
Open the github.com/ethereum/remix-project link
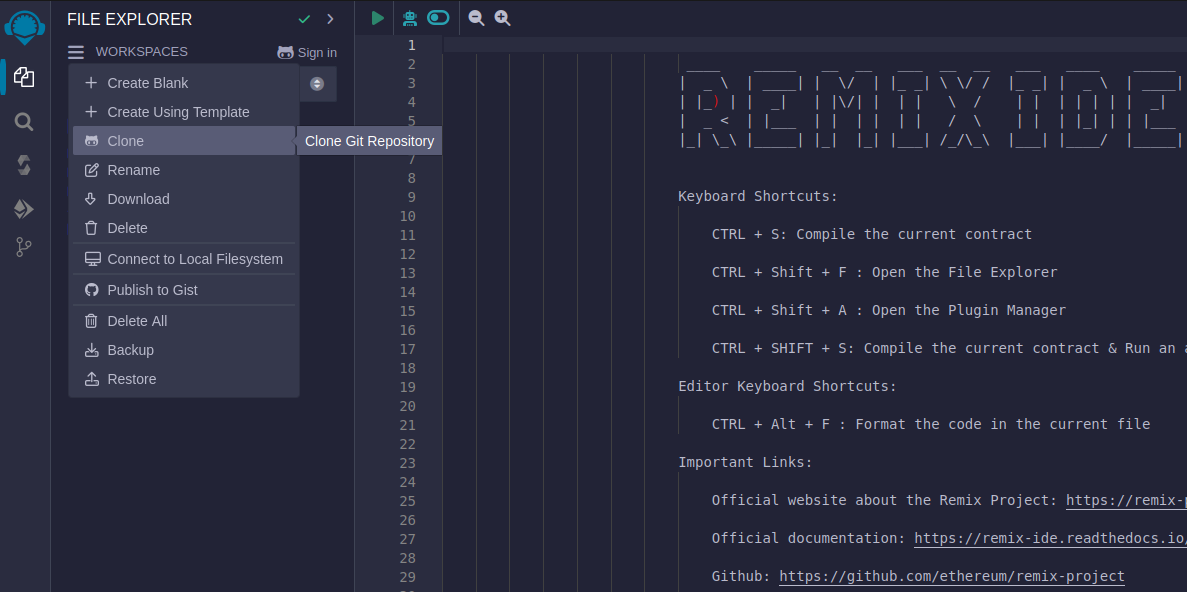pyautogui.click(x=951, y=576)
